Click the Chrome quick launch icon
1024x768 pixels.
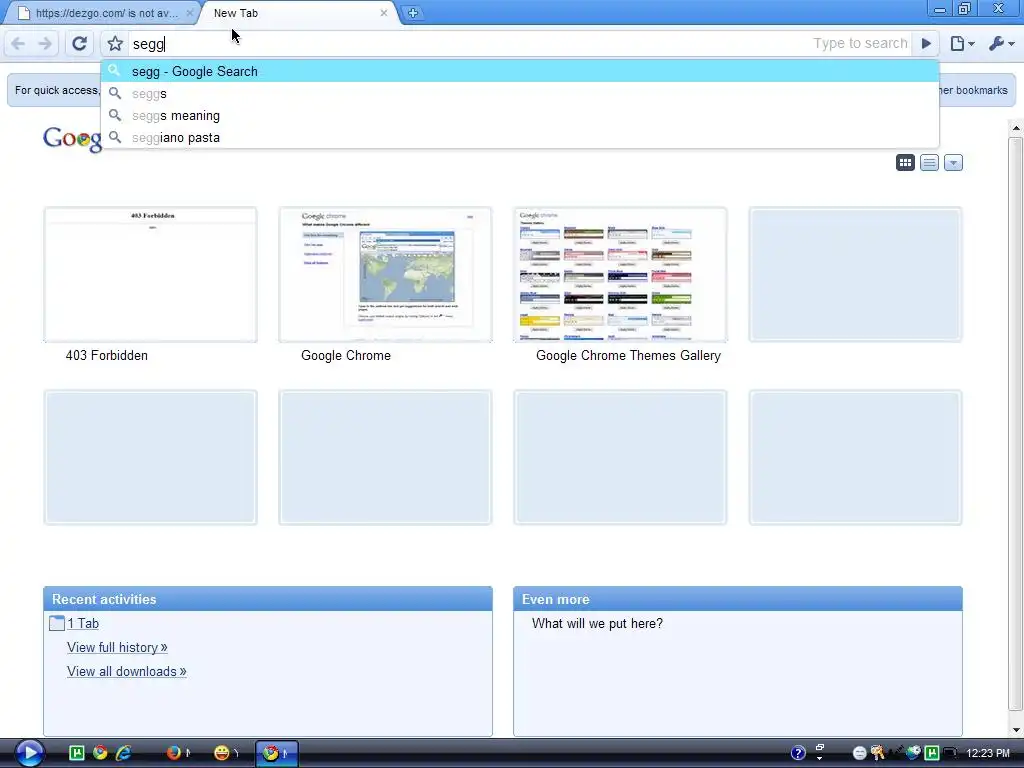click(x=100, y=753)
